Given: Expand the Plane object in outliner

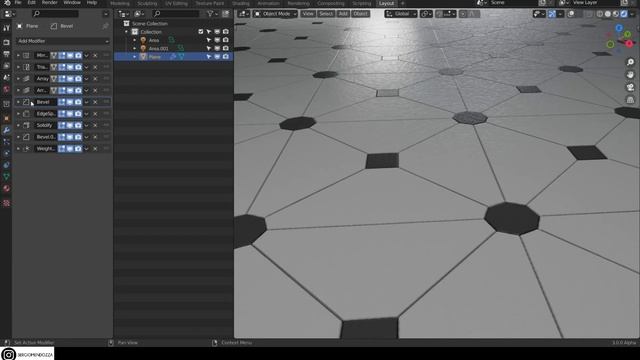Looking at the screenshot, I should 135,57.
